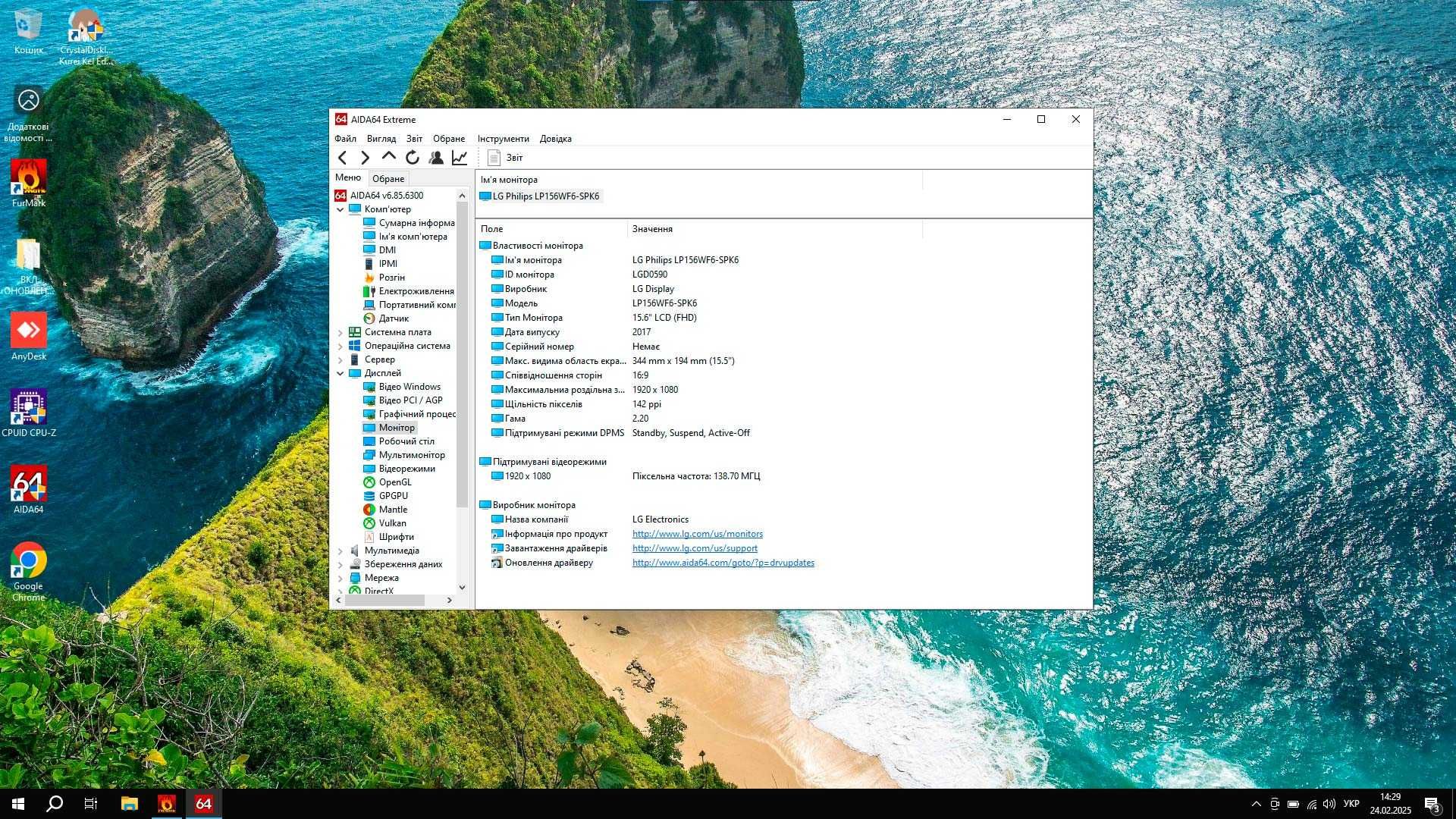Collapse the Комп'ютер tree node
Screen dimensions: 1456x819
point(340,209)
